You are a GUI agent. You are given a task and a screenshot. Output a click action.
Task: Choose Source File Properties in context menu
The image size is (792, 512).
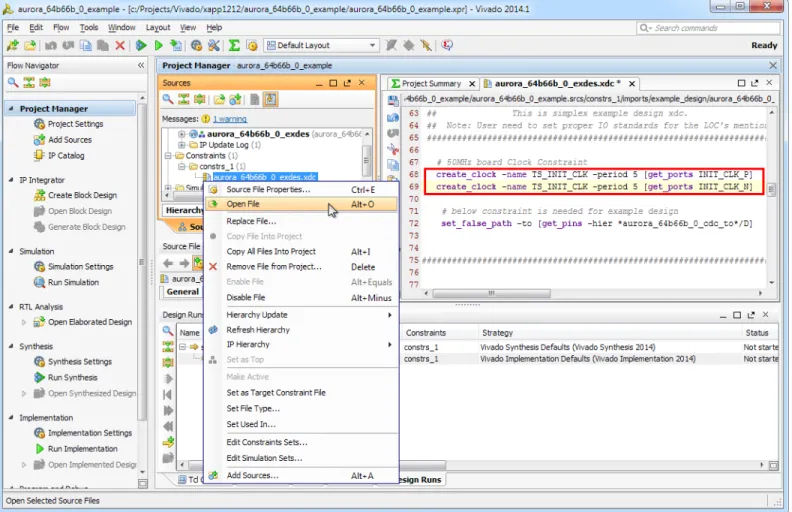pos(301,189)
